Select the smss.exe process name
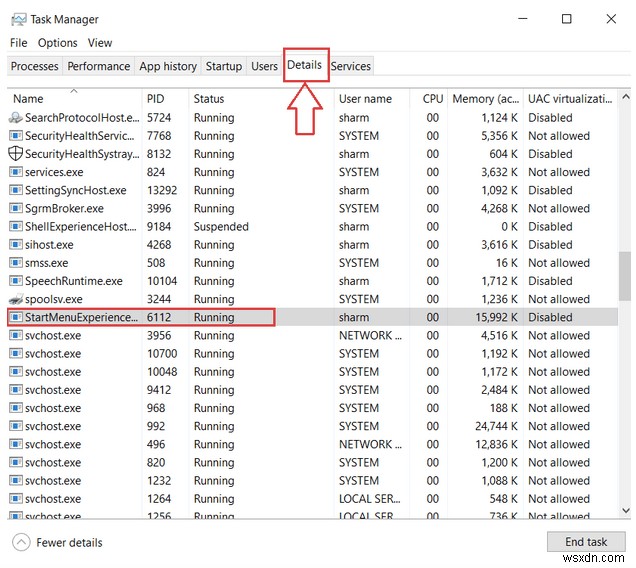This screenshot has width=636, height=568. pos(46,263)
